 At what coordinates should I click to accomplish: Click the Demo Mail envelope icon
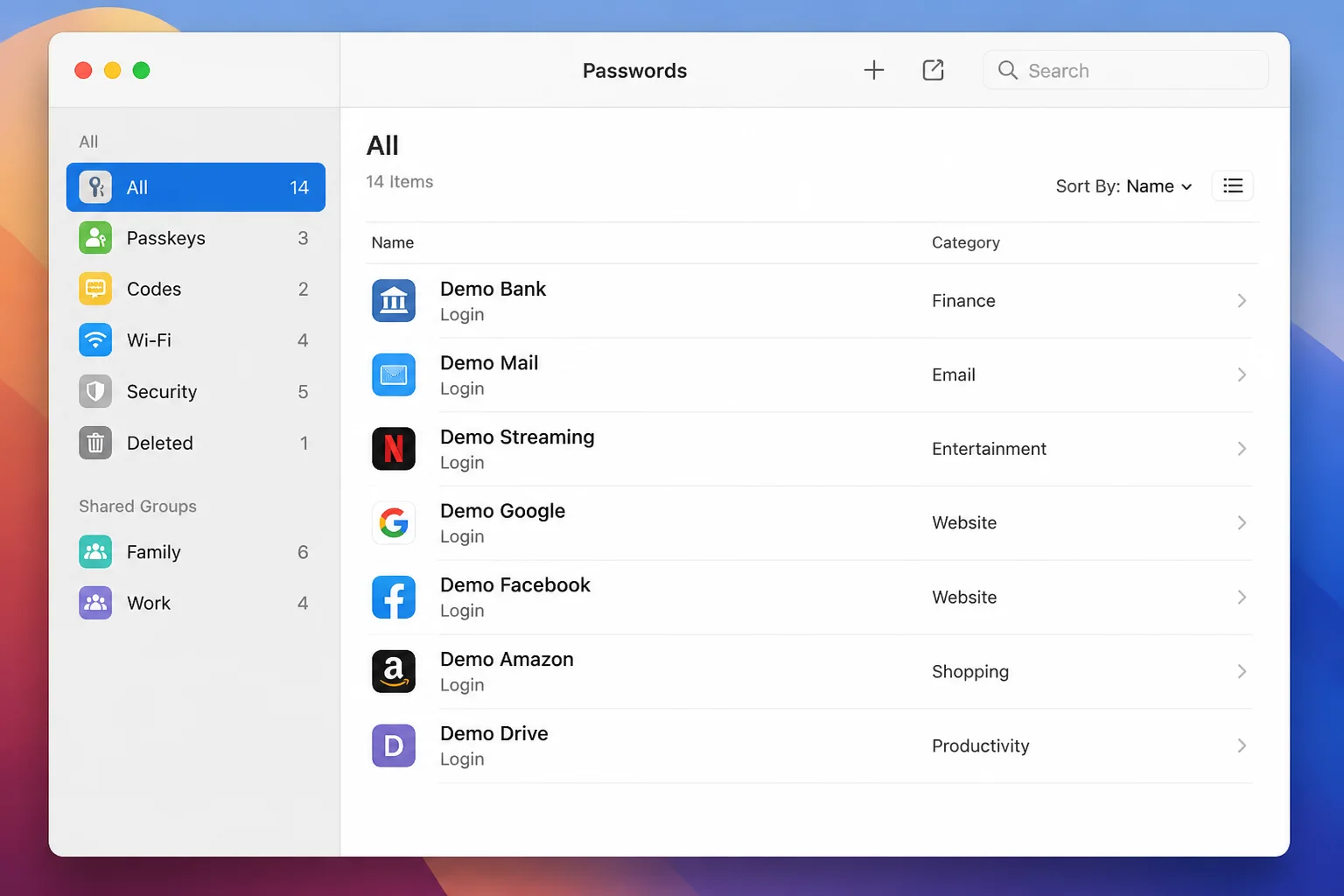394,374
